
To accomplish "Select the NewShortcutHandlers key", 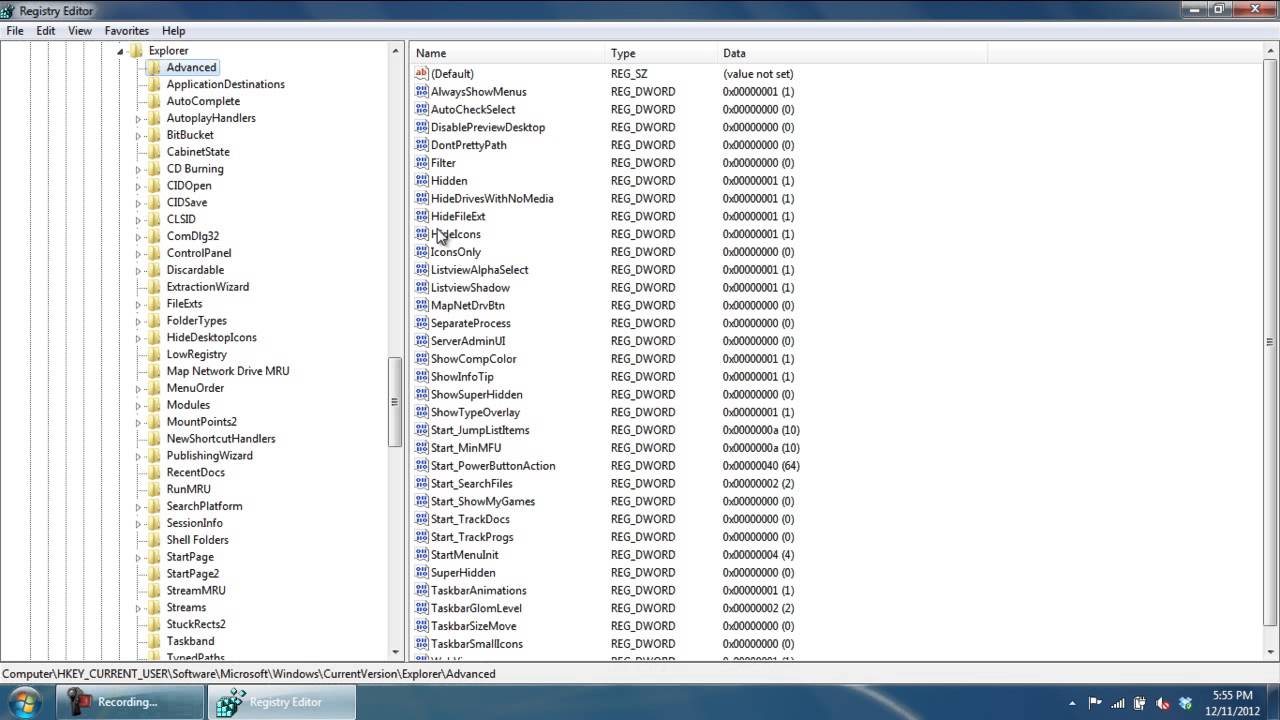I will click(x=221, y=438).
